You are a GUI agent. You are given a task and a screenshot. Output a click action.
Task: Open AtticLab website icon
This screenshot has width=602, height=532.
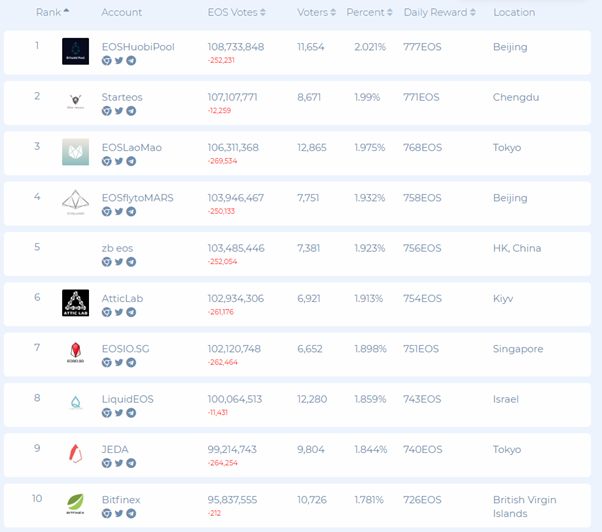pyautogui.click(x=107, y=312)
